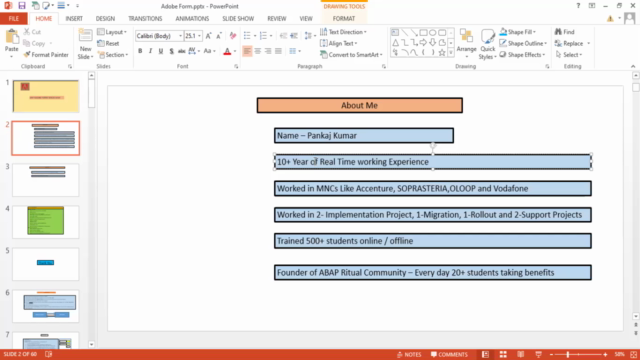Increase font size with the A up icon
This screenshot has width=640, height=360.
pos(209,36)
